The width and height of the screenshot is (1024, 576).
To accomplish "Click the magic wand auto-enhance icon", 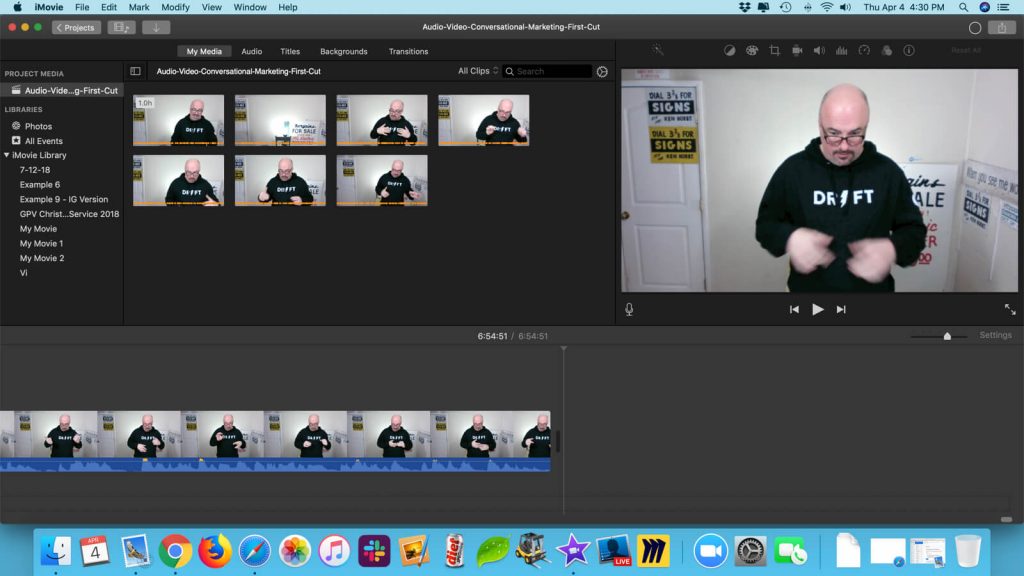I will [x=657, y=50].
